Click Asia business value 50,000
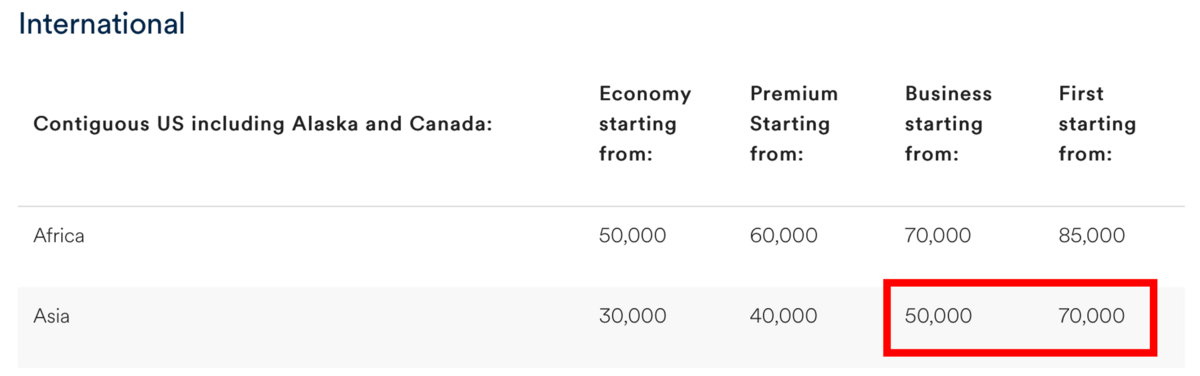 point(938,316)
